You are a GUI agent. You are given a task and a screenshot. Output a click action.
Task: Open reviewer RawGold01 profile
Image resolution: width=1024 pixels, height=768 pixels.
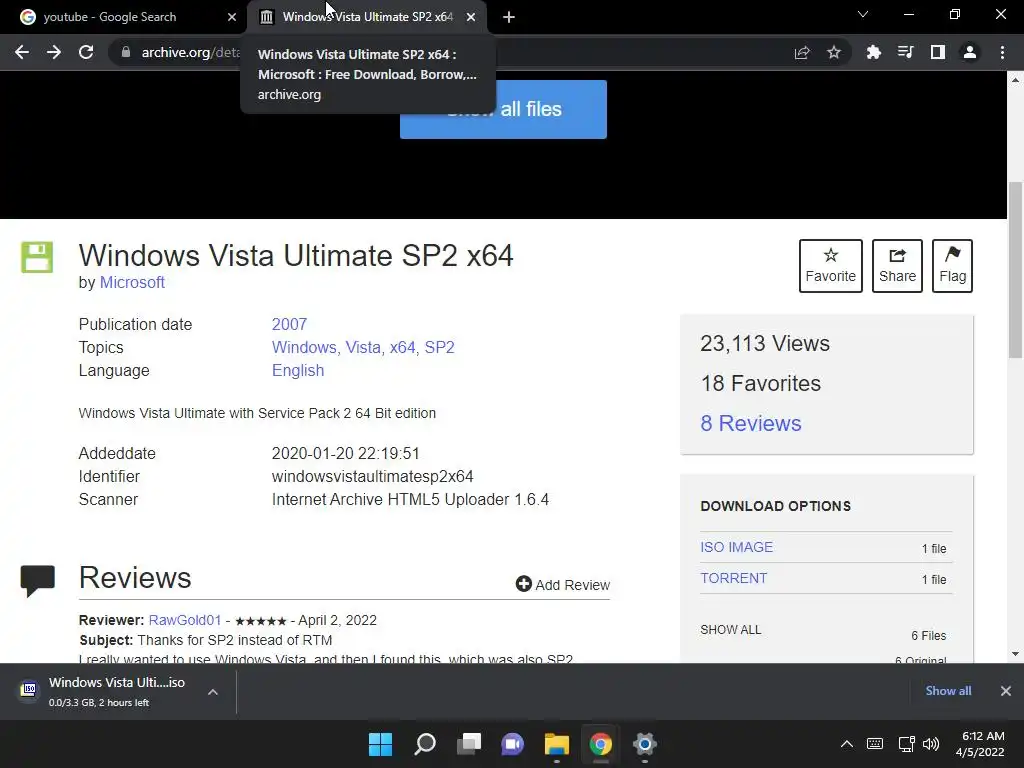185,620
